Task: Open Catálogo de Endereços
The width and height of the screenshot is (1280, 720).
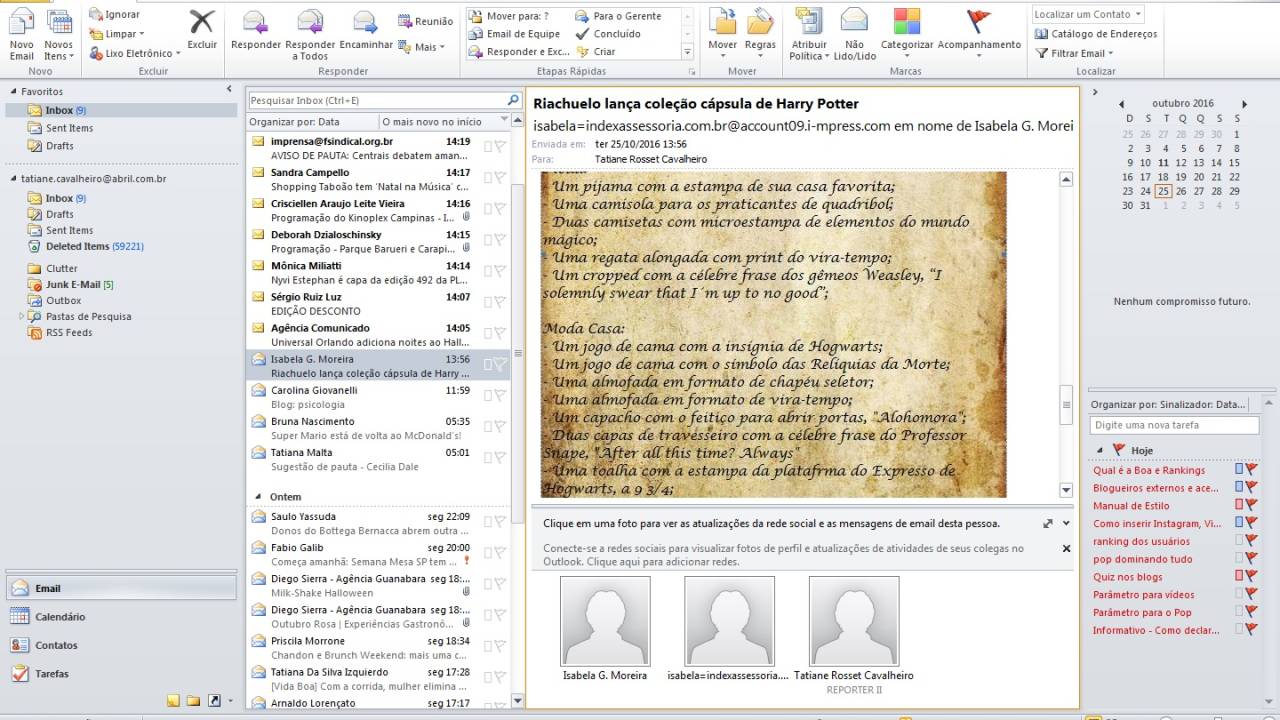Action: point(1096,34)
